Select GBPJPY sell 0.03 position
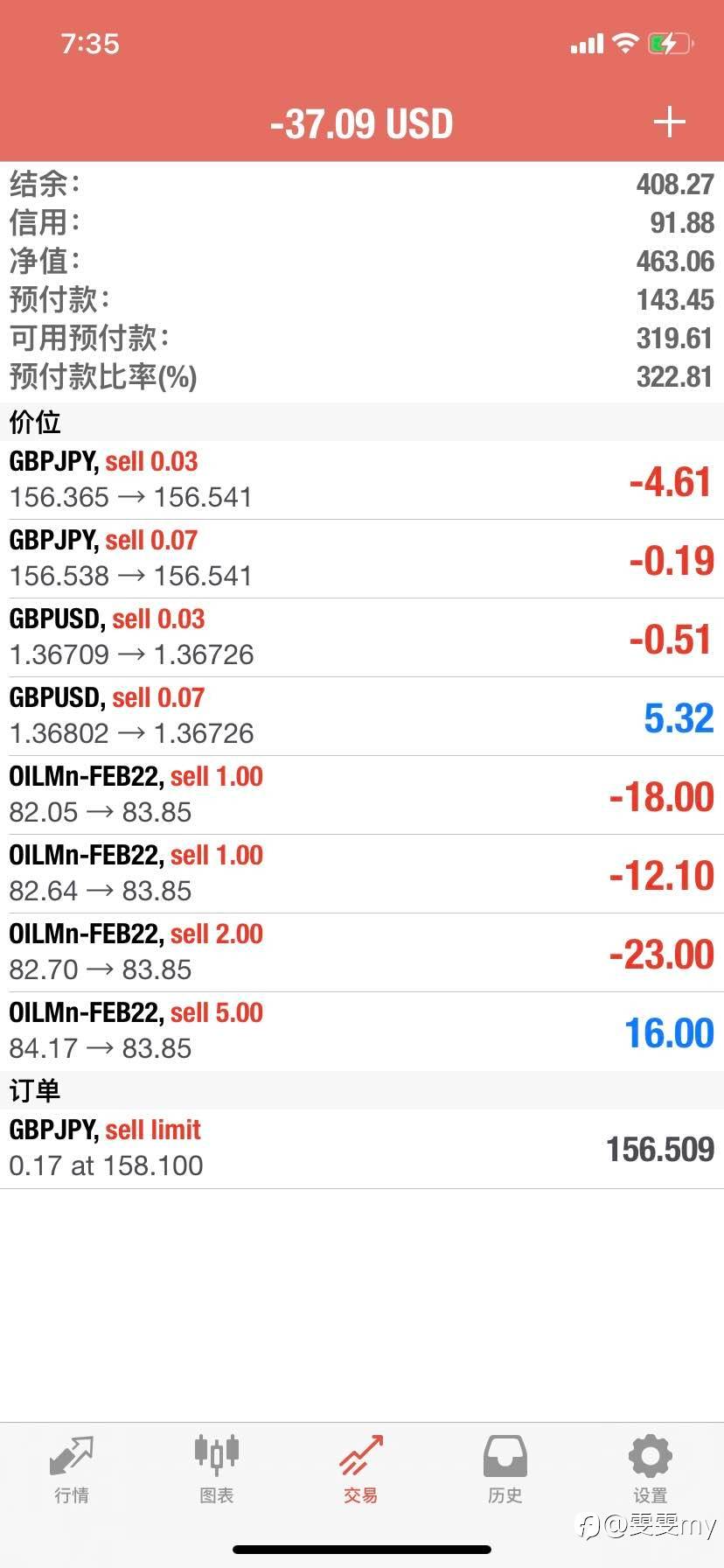 click(x=362, y=479)
